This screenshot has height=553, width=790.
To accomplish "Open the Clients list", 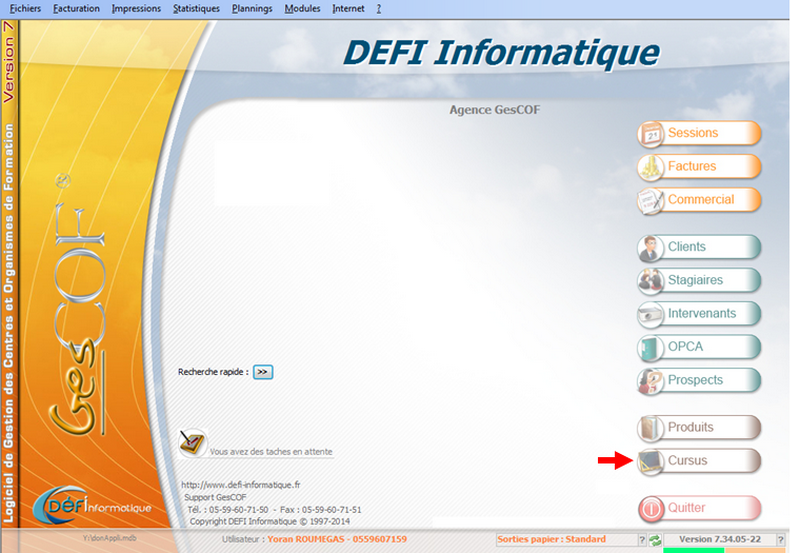I will (x=699, y=247).
